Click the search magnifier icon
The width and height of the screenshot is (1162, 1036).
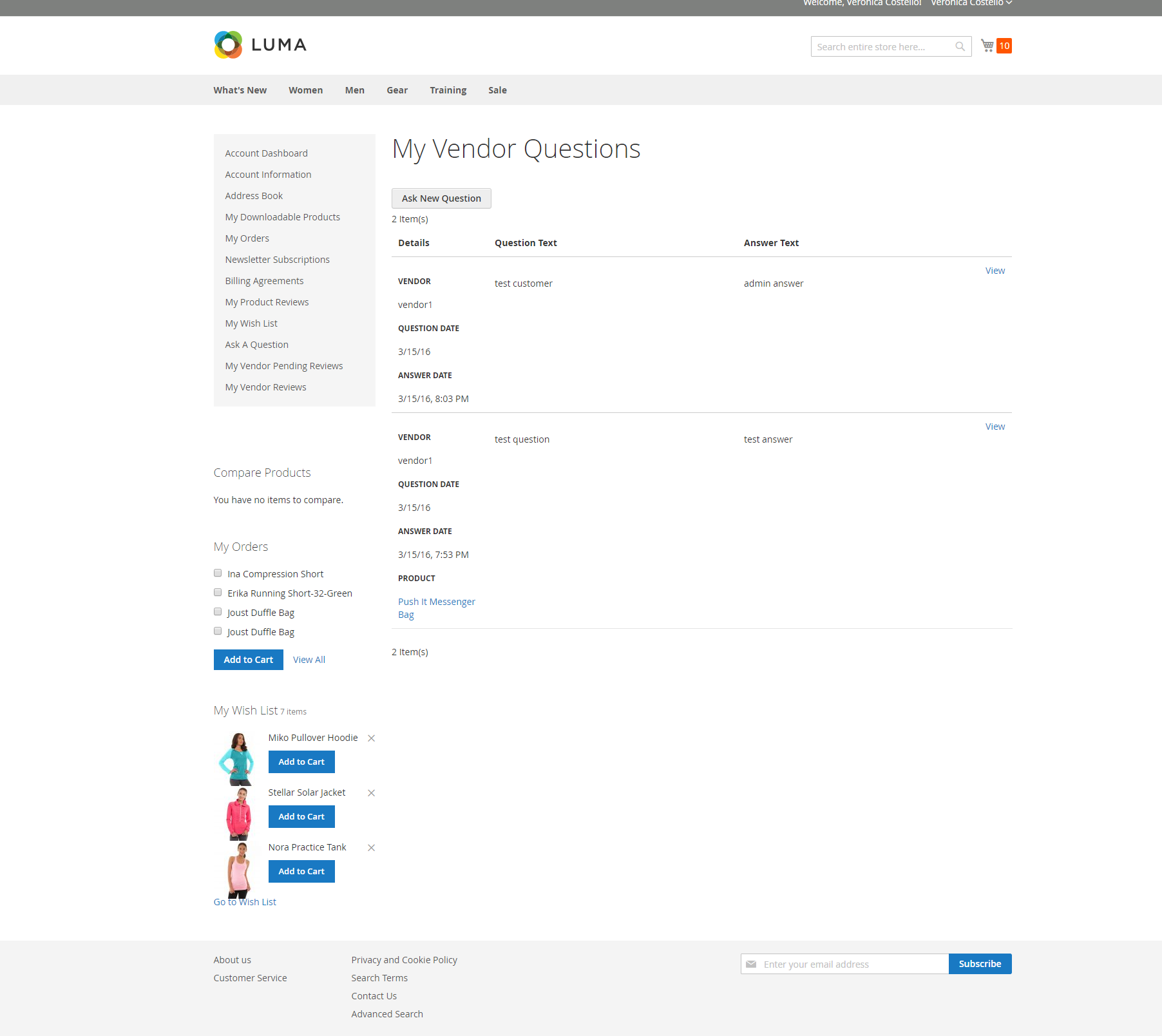coord(960,46)
